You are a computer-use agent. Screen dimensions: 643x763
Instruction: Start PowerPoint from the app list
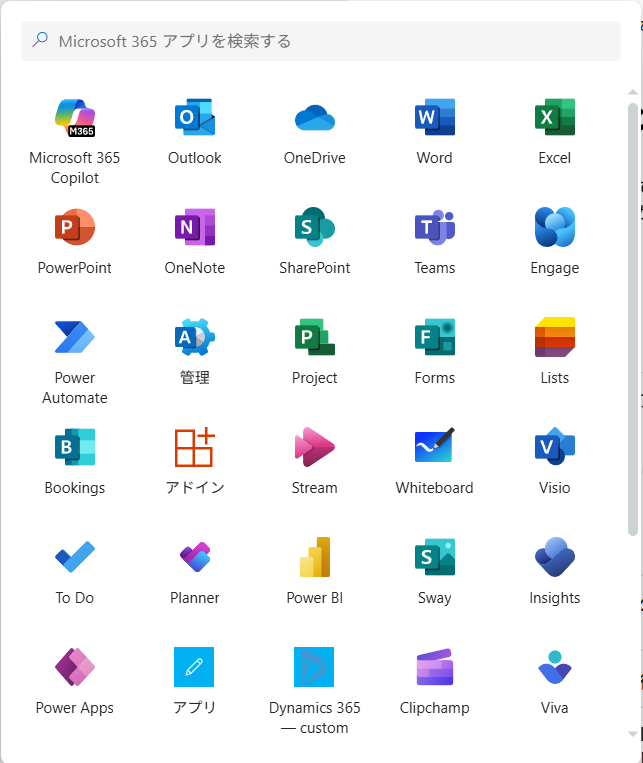coord(74,227)
